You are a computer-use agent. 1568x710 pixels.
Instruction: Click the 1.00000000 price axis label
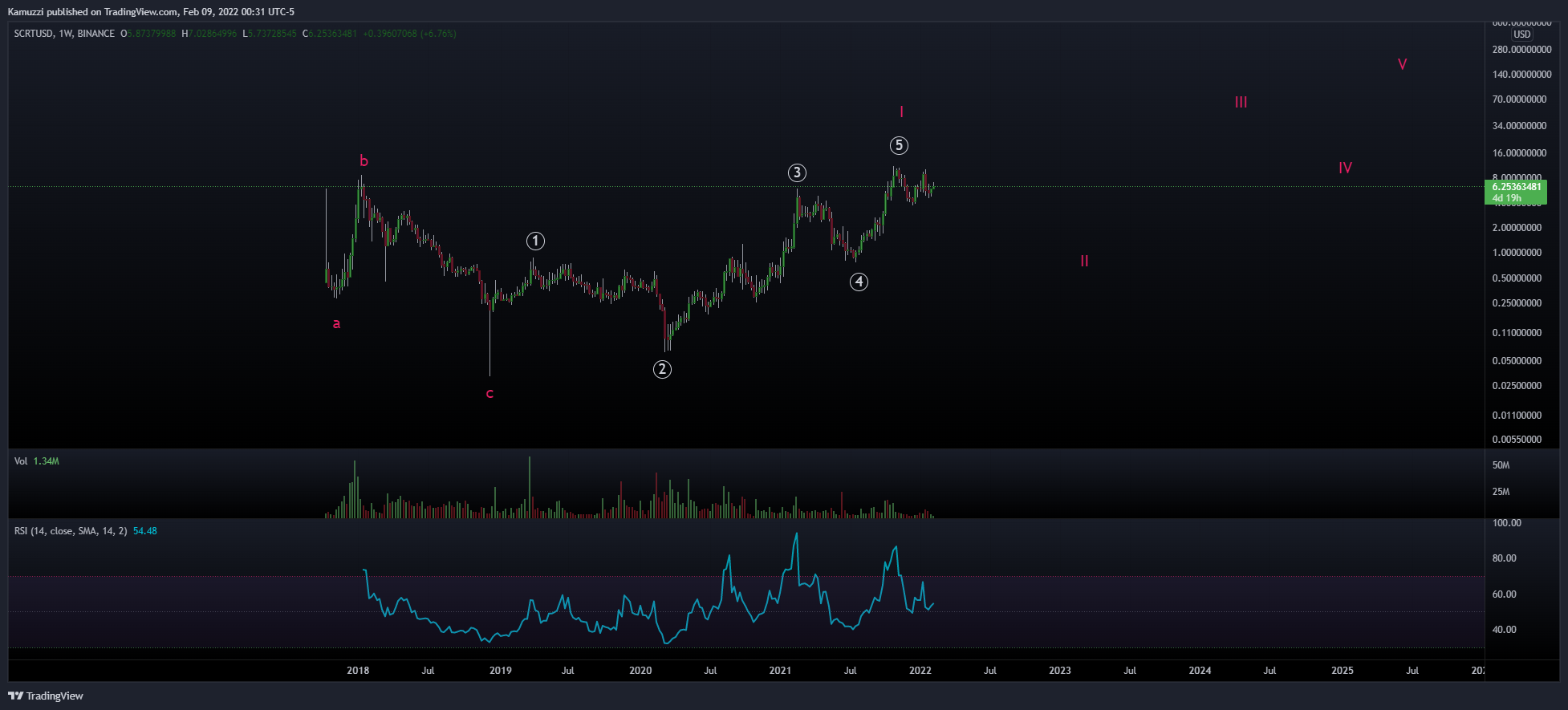click(x=1517, y=253)
